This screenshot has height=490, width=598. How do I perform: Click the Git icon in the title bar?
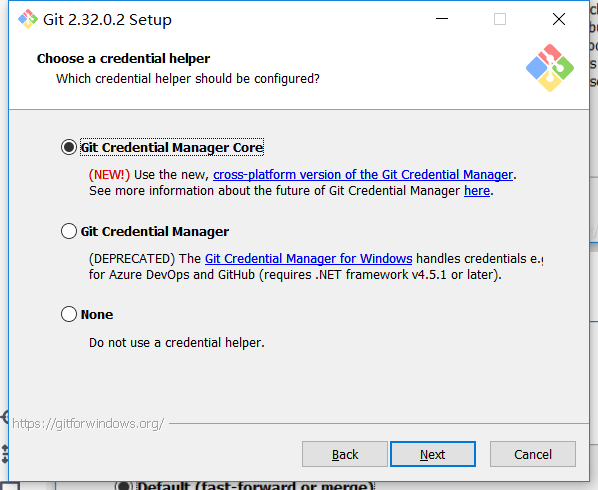tap(28, 19)
